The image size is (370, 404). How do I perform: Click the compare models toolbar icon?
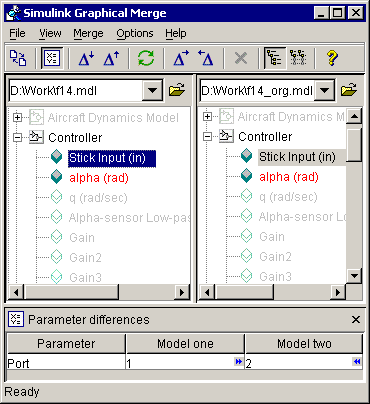(18, 58)
